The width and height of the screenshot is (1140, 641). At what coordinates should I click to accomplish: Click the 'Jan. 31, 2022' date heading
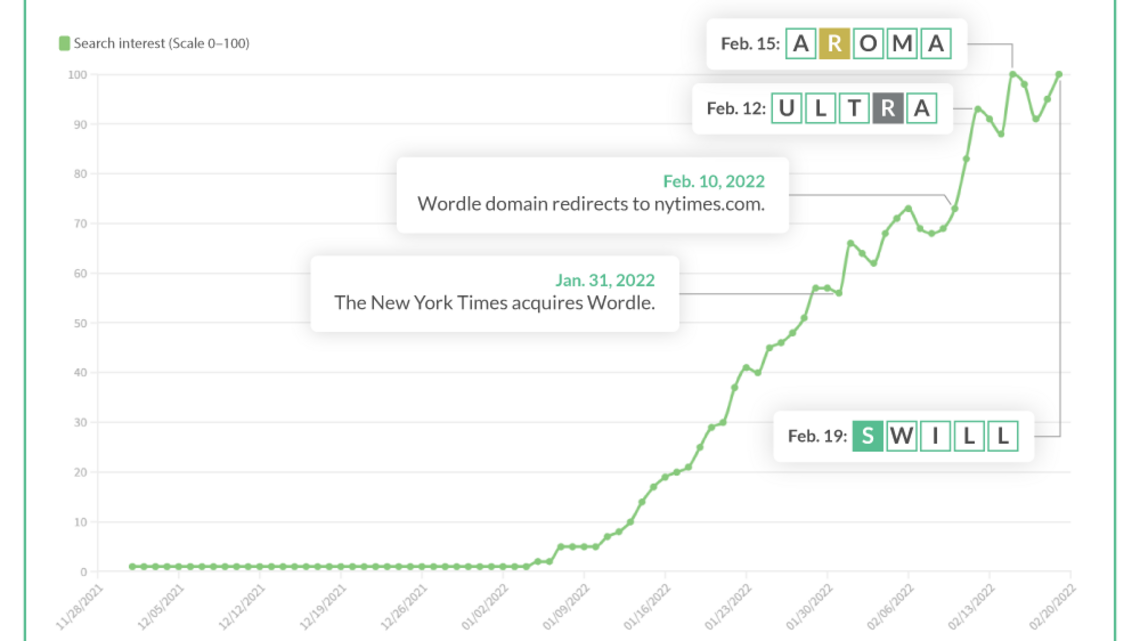click(605, 280)
